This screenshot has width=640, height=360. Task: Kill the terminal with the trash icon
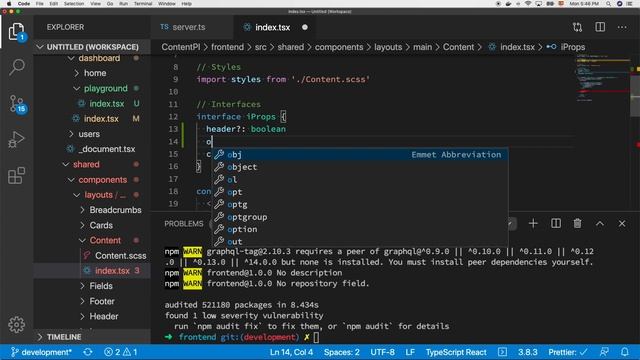pos(577,223)
